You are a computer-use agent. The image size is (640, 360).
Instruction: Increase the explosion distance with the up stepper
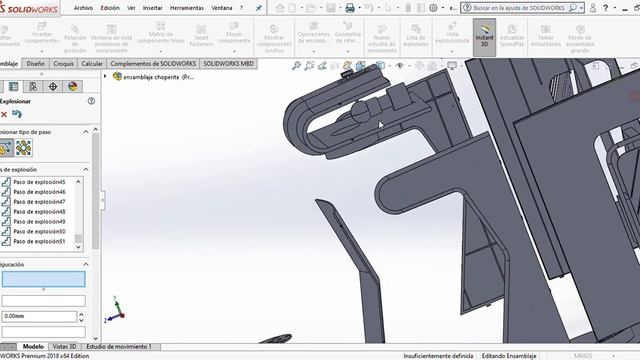(81, 314)
